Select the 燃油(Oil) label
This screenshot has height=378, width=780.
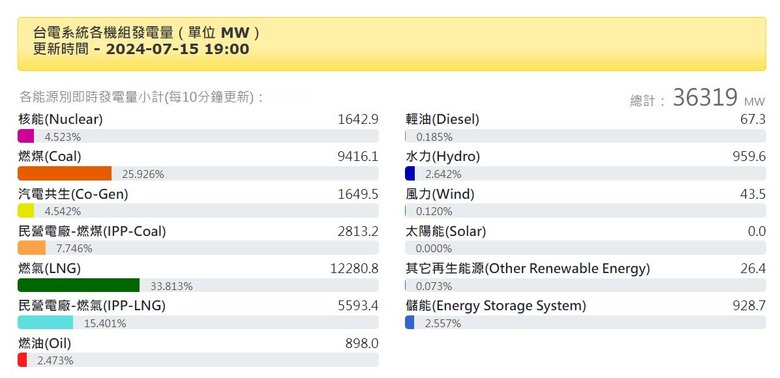(x=44, y=343)
